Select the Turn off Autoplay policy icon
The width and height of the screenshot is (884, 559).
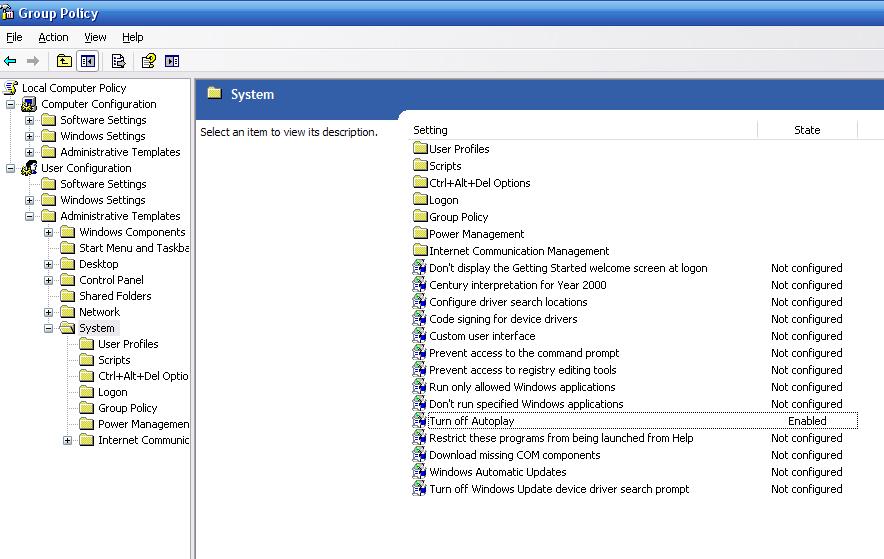[419, 421]
